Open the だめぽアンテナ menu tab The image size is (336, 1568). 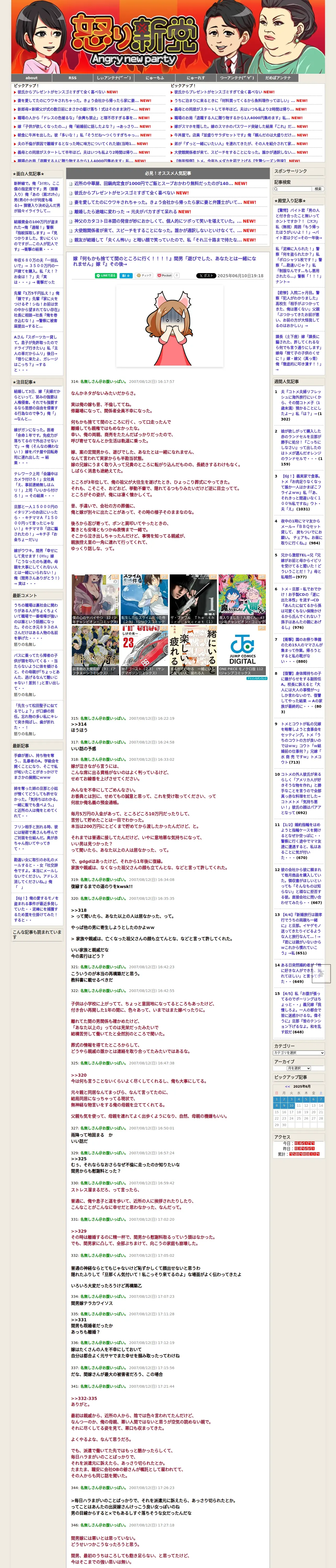[x=278, y=78]
